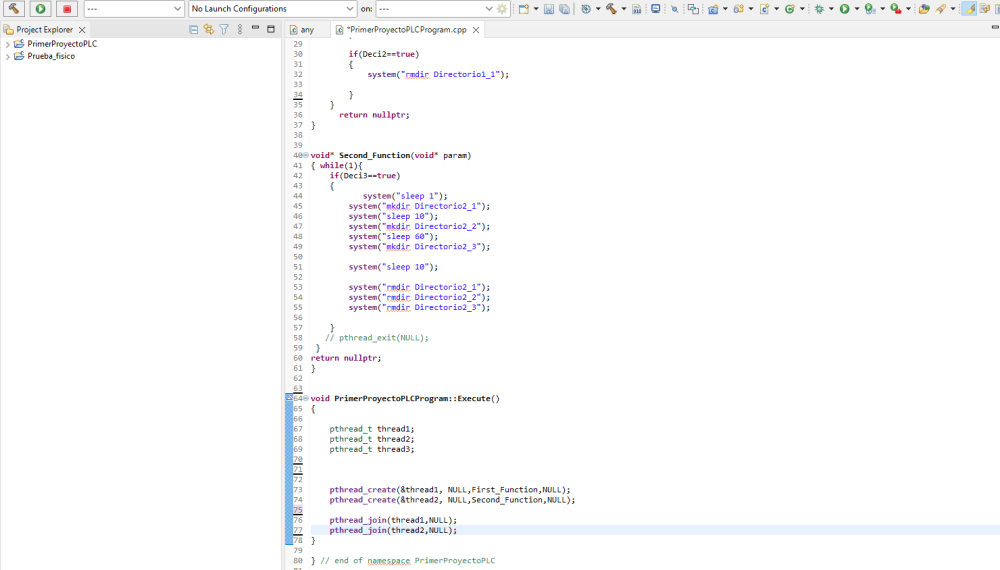Click the Save disk icon
The width and height of the screenshot is (1000, 570).
tap(549, 9)
